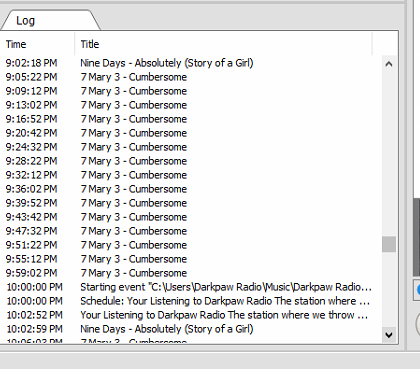Select the 9:02:18 PM Nine Days entry

[191, 63]
